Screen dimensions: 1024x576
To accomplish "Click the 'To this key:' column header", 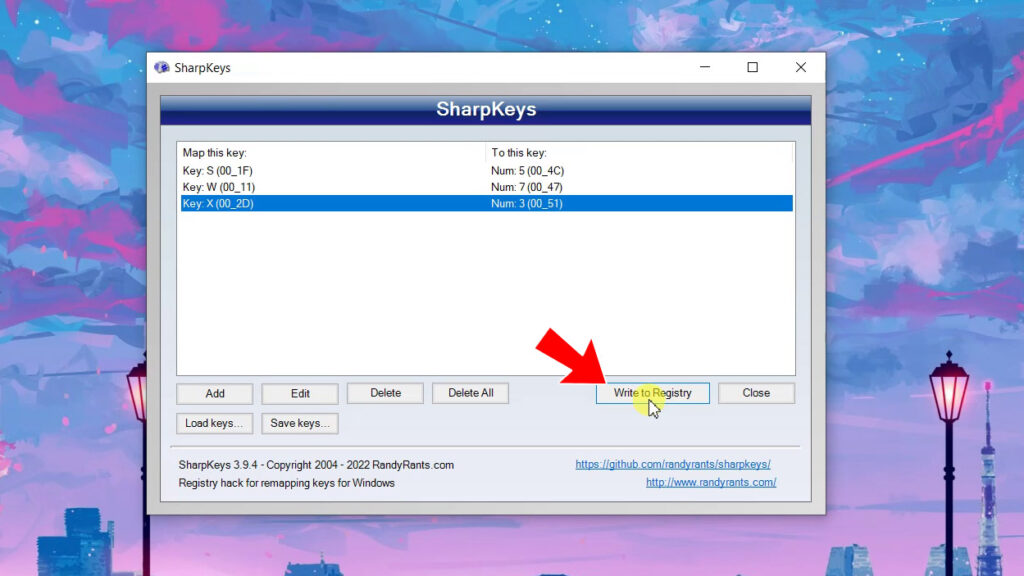I will tap(639, 153).
